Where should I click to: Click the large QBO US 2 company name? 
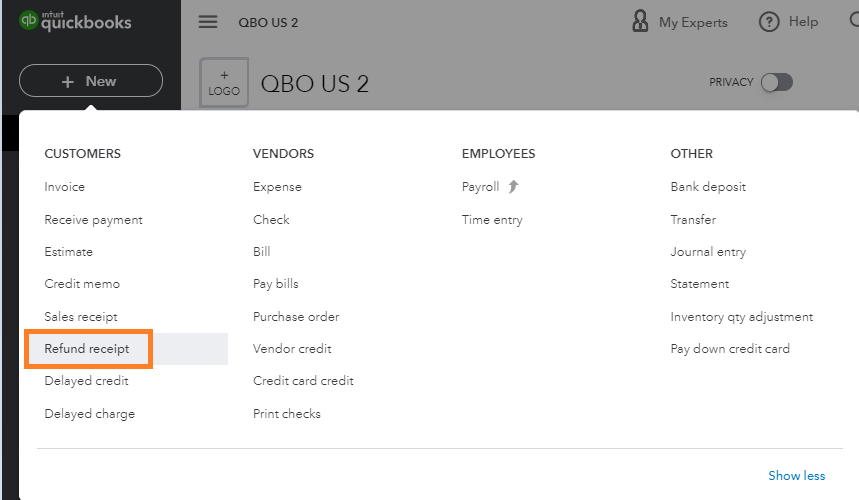[314, 84]
